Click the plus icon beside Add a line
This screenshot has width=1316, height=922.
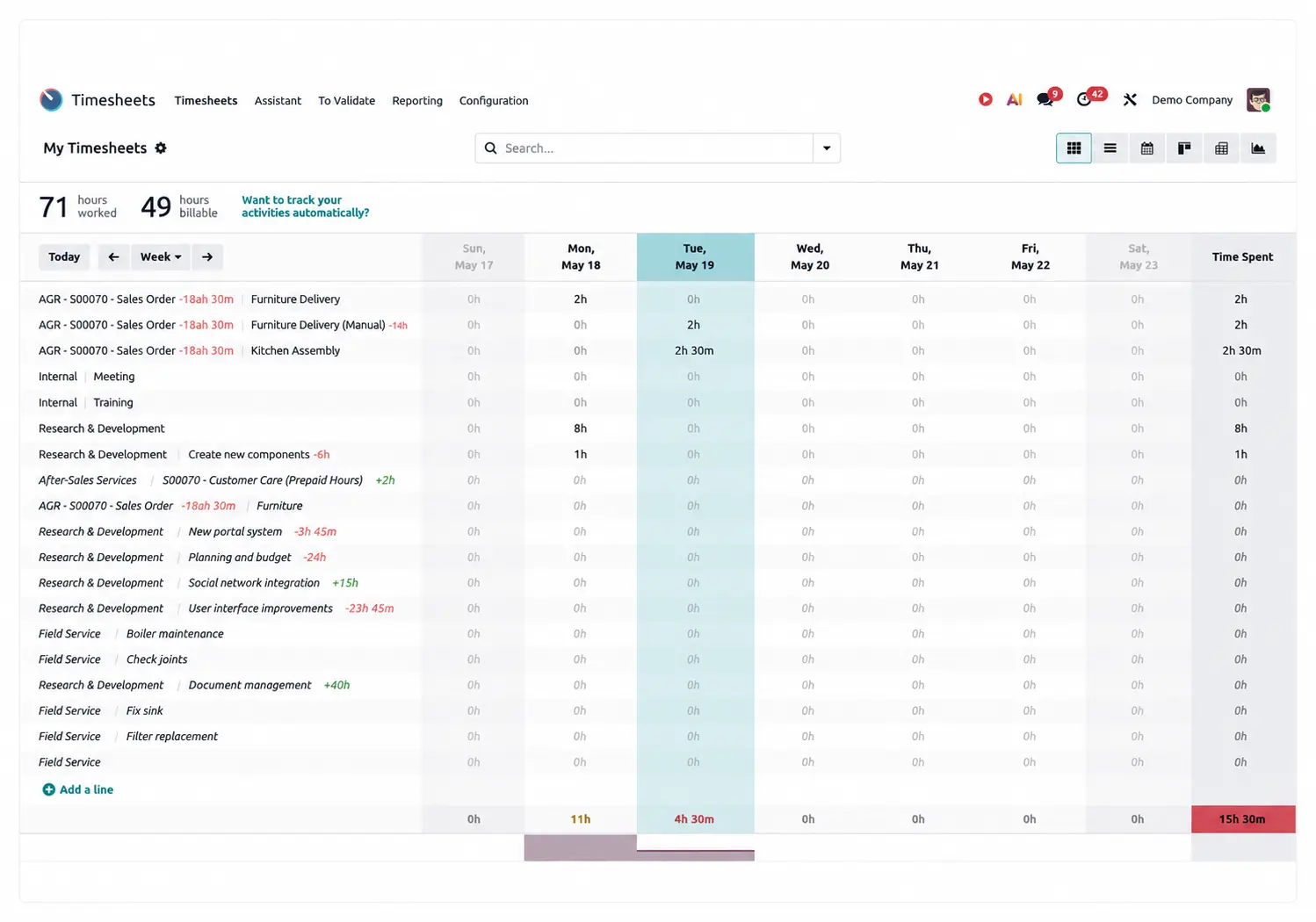pyautogui.click(x=49, y=789)
